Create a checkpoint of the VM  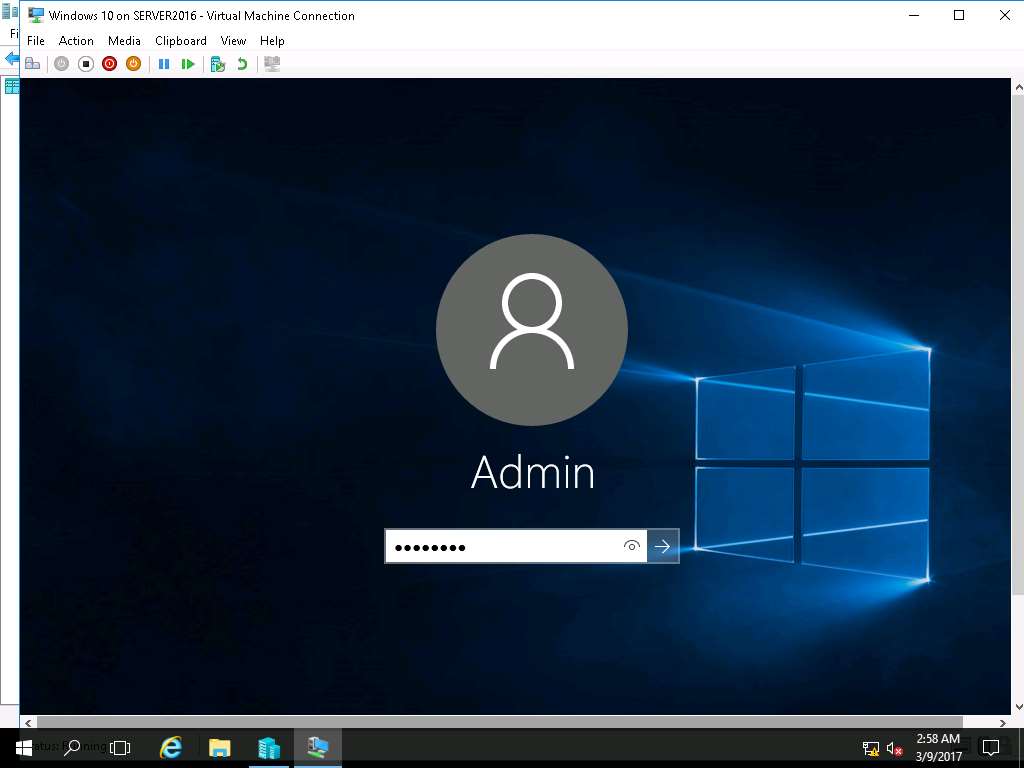click(218, 64)
